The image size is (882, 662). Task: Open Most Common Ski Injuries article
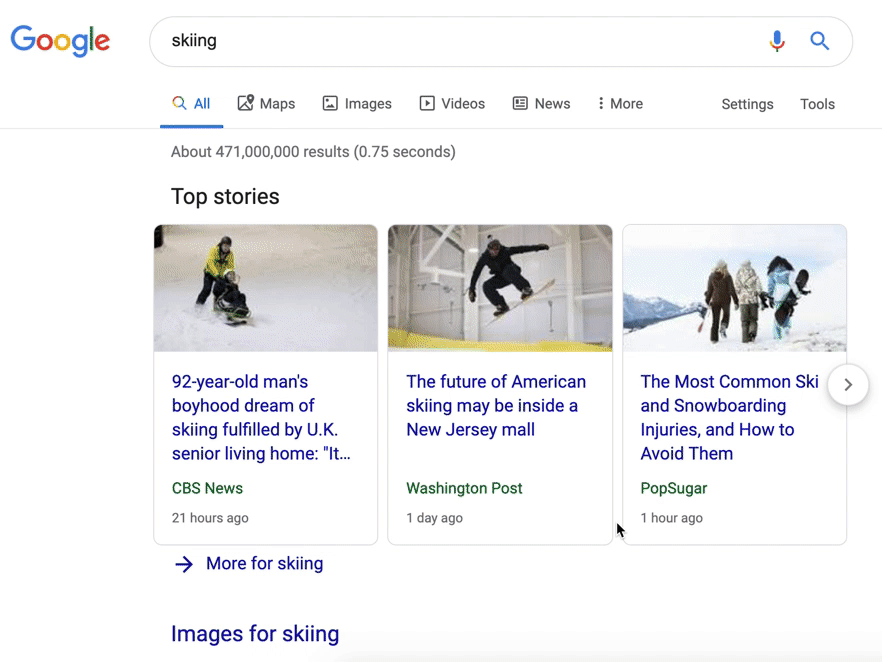[729, 417]
